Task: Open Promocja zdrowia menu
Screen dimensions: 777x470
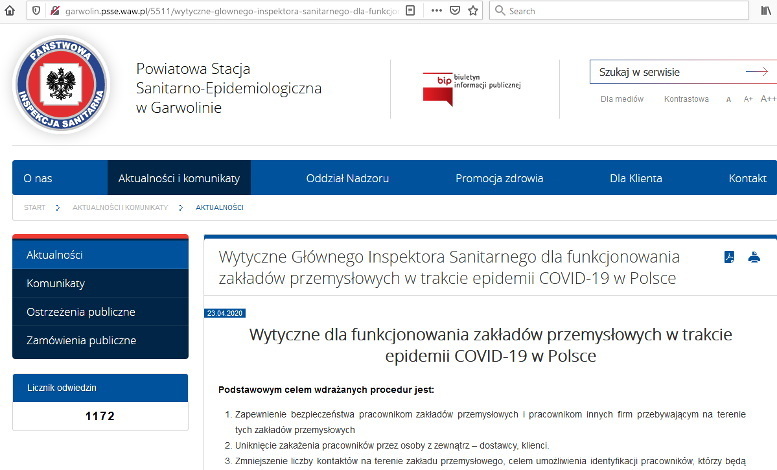Action: (x=499, y=178)
